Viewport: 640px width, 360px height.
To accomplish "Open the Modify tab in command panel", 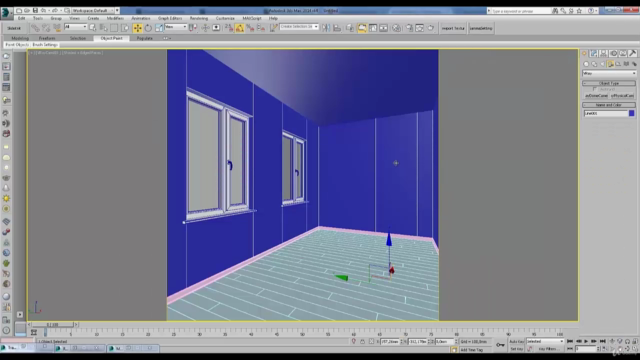I will (x=594, y=53).
